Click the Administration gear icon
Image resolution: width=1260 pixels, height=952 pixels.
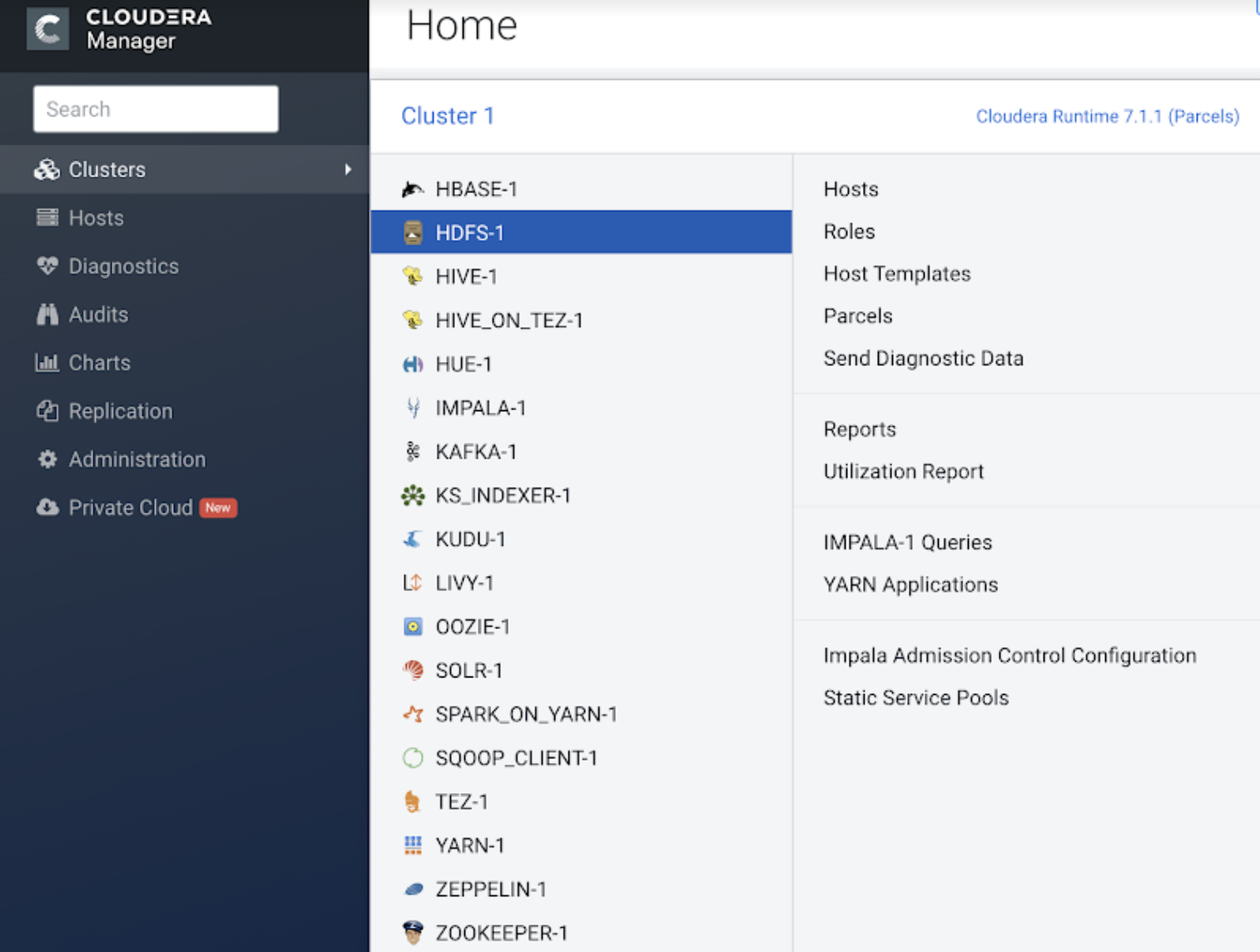[x=47, y=459]
